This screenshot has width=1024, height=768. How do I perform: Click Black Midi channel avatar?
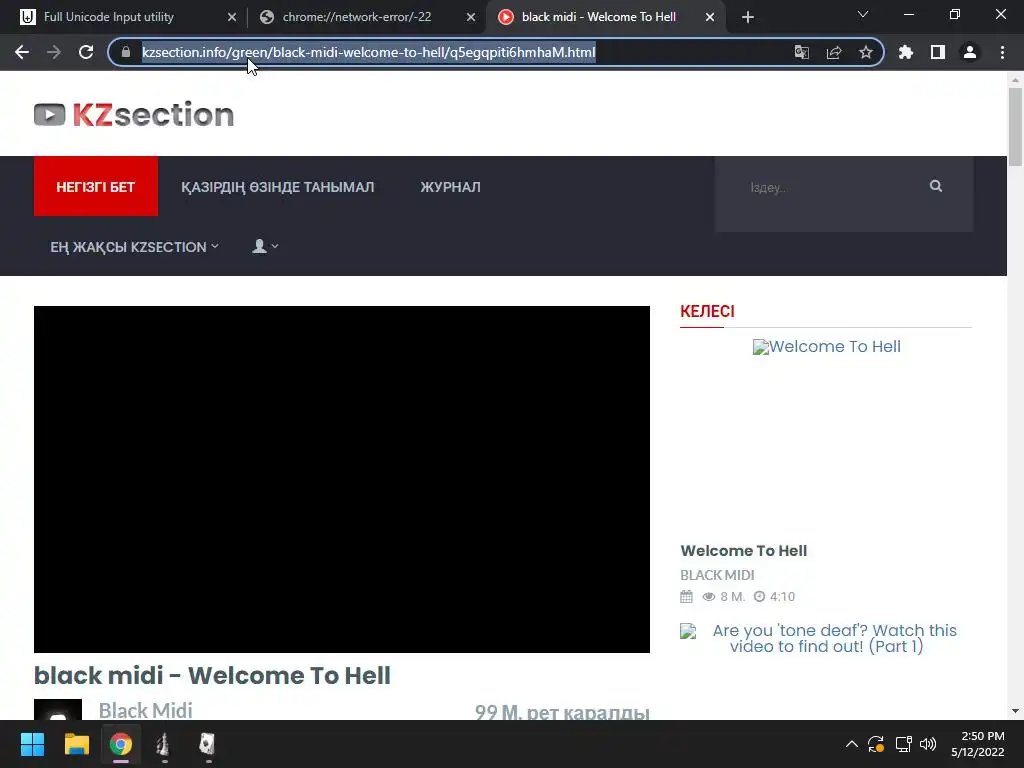[58, 710]
